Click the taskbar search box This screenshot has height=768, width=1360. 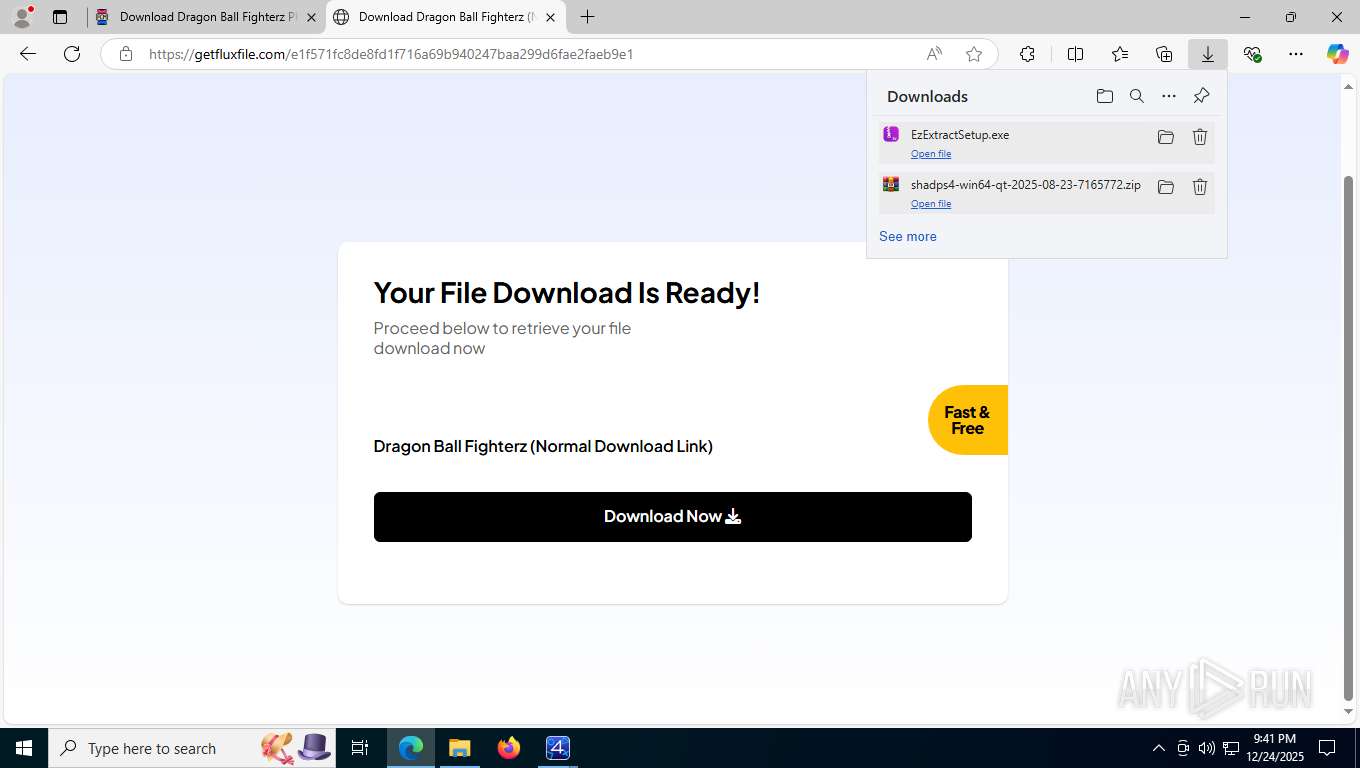pyautogui.click(x=191, y=748)
